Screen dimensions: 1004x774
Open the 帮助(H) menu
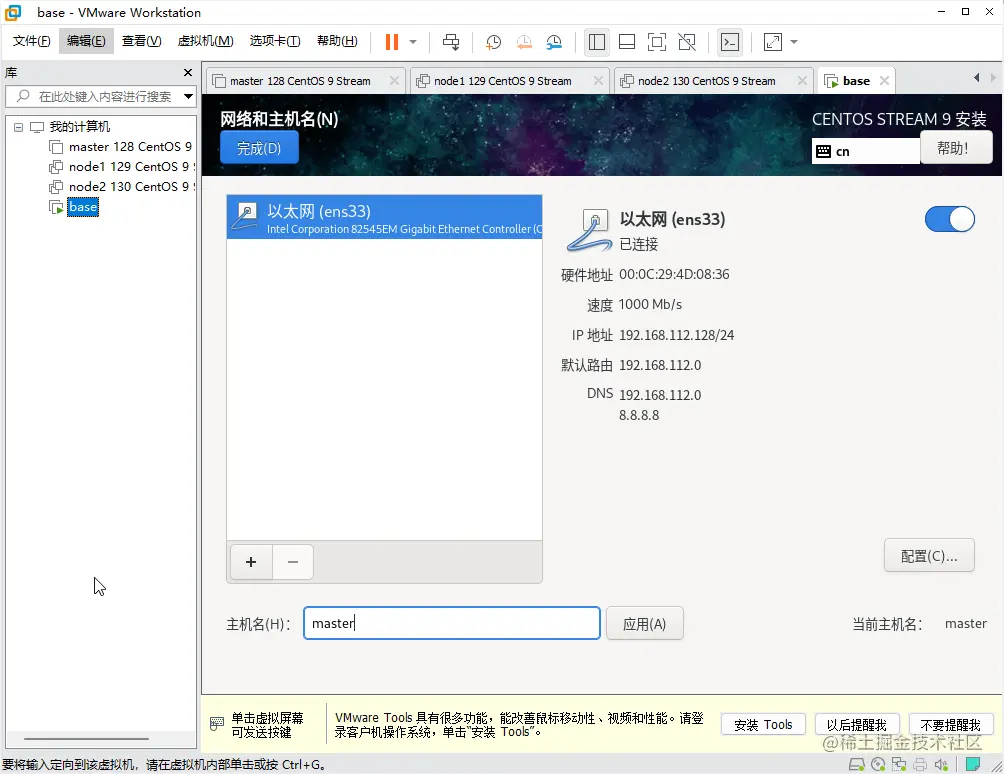[x=337, y=41]
